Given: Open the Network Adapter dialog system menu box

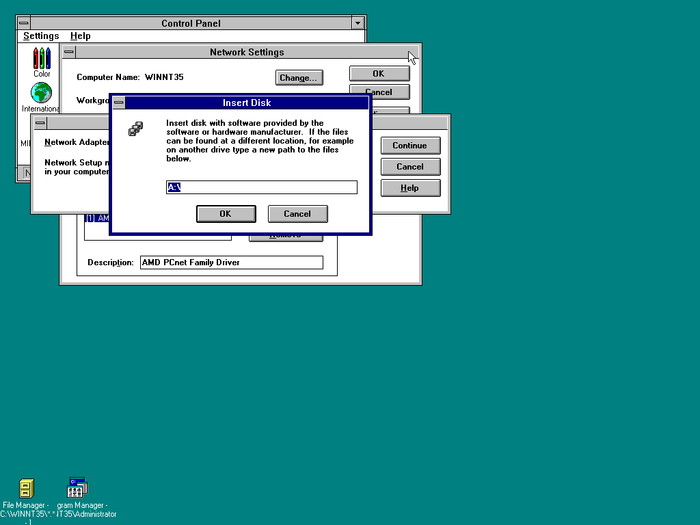Looking at the screenshot, I should pyautogui.click(x=41, y=123).
